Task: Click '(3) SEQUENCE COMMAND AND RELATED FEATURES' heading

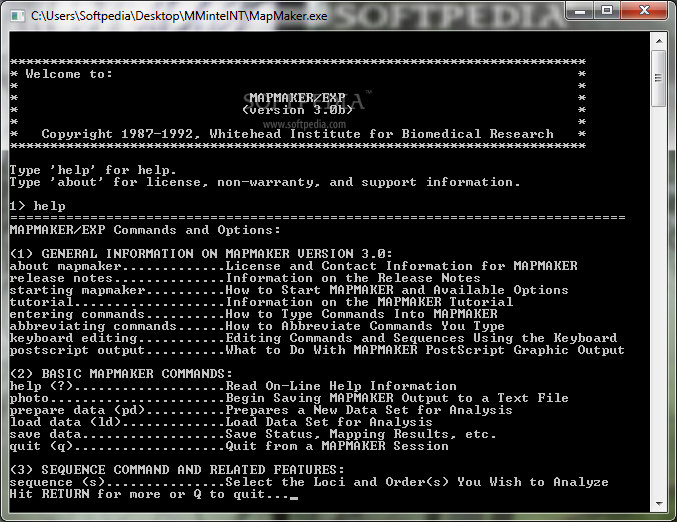Action: (x=177, y=470)
